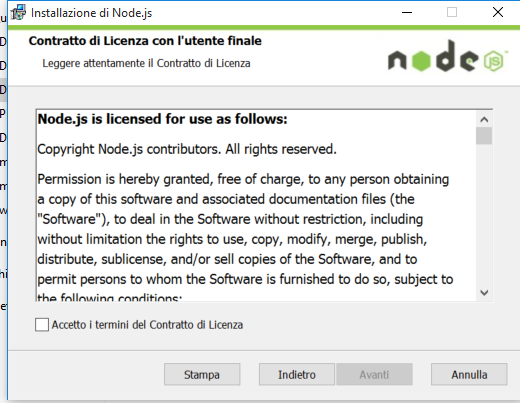The height and width of the screenshot is (403, 520).
Task: Click the scroll down arrow in license box
Action: pos(484,293)
